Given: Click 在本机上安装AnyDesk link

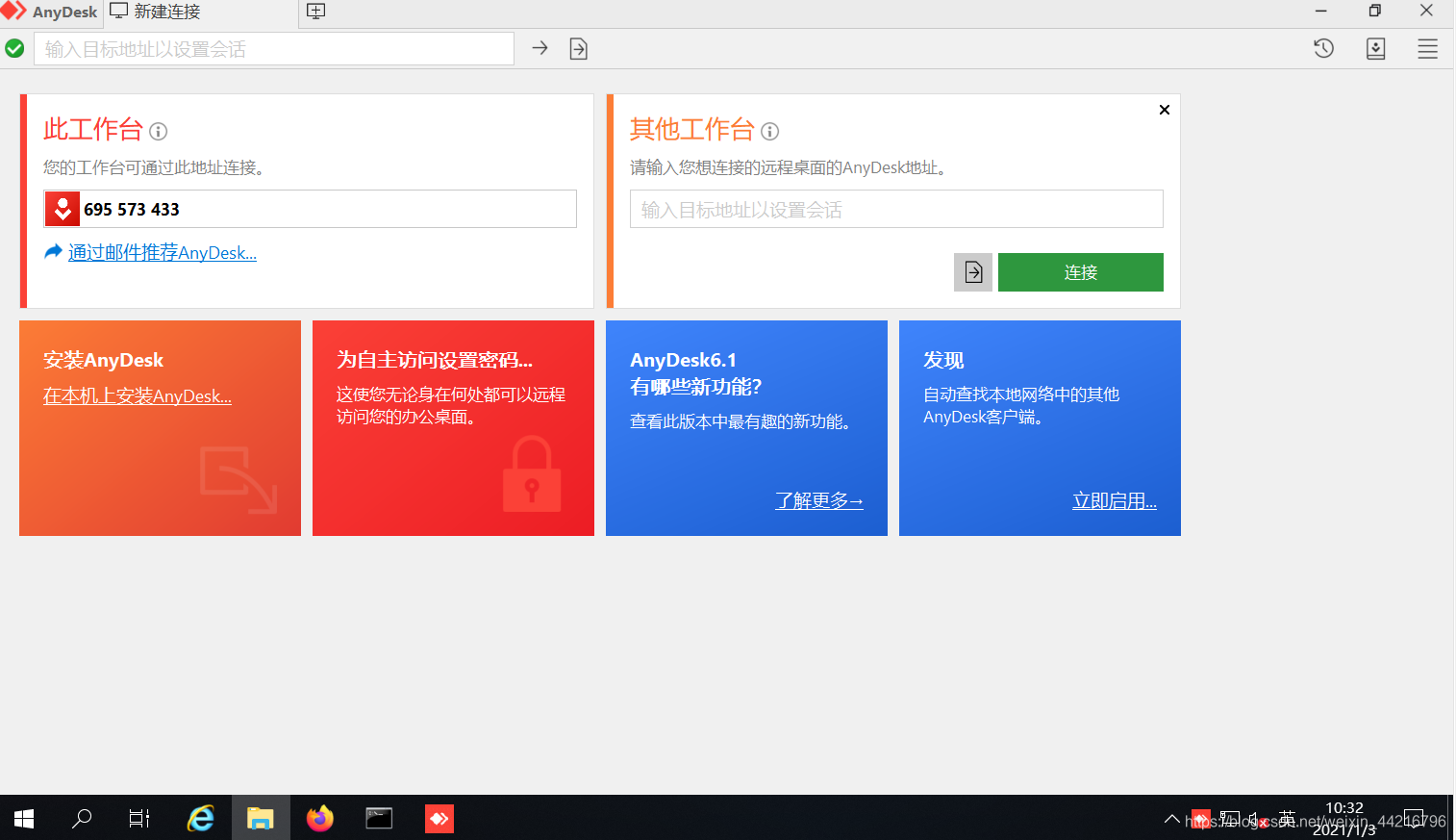Looking at the screenshot, I should (138, 395).
